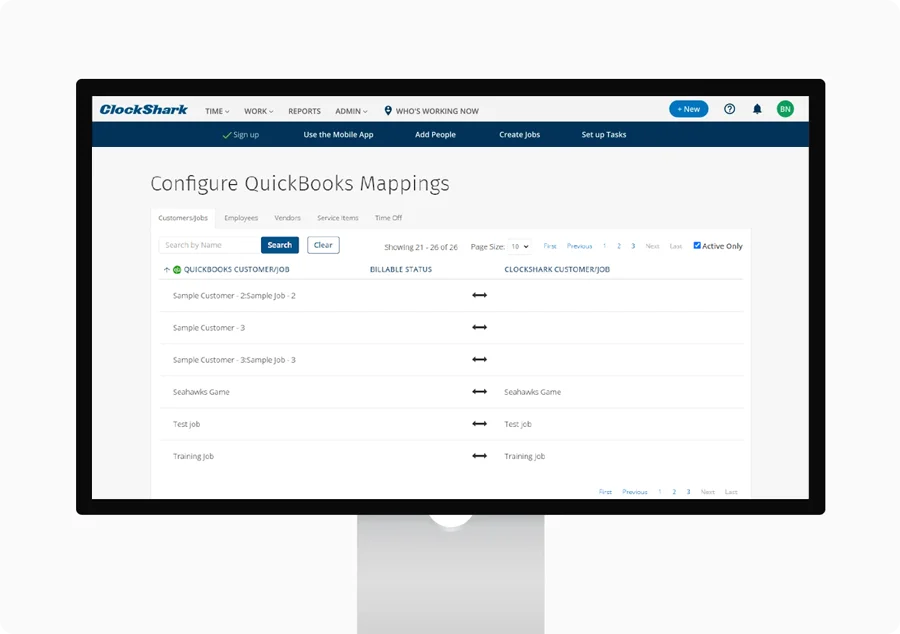Switch to the Time Off tab
This screenshot has width=900, height=634.
click(389, 218)
